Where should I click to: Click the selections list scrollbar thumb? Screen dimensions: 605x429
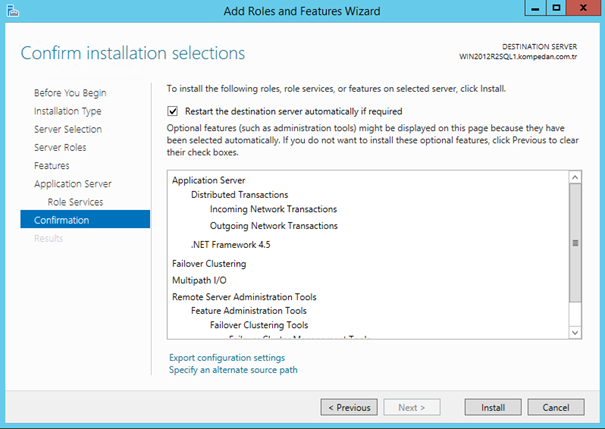[574, 242]
